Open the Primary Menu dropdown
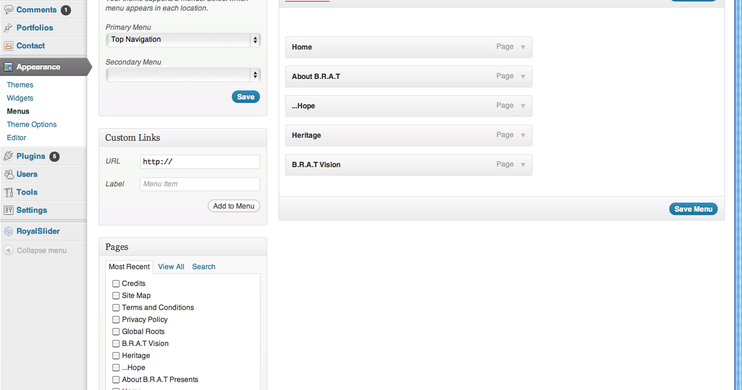Image resolution: width=742 pixels, height=390 pixels. click(x=183, y=40)
